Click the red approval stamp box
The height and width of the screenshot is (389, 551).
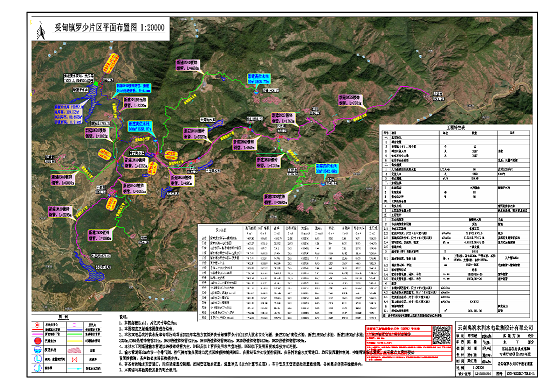408,343
